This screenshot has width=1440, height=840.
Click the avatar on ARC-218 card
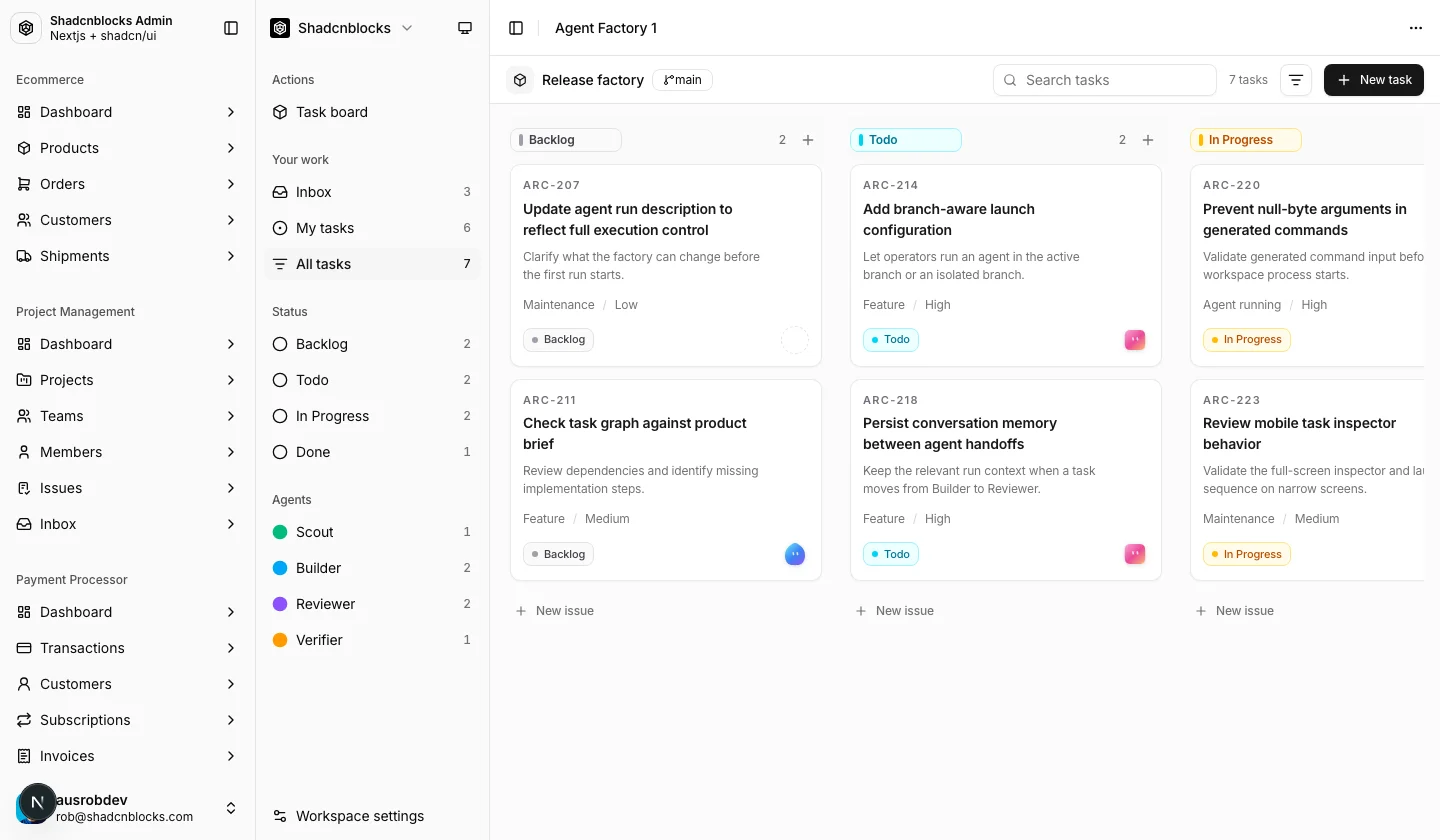point(1135,554)
